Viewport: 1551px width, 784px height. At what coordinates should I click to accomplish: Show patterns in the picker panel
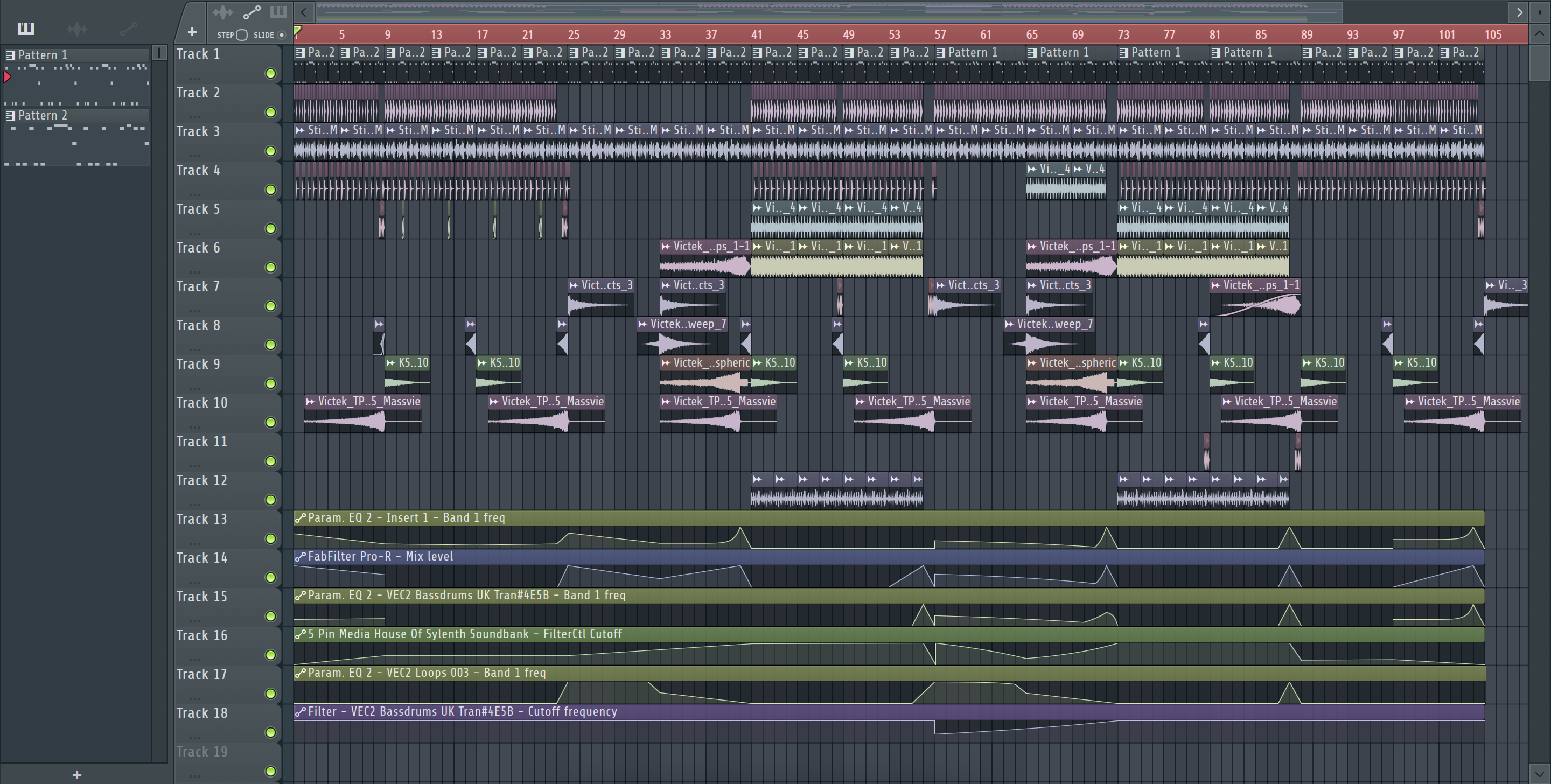[x=26, y=29]
